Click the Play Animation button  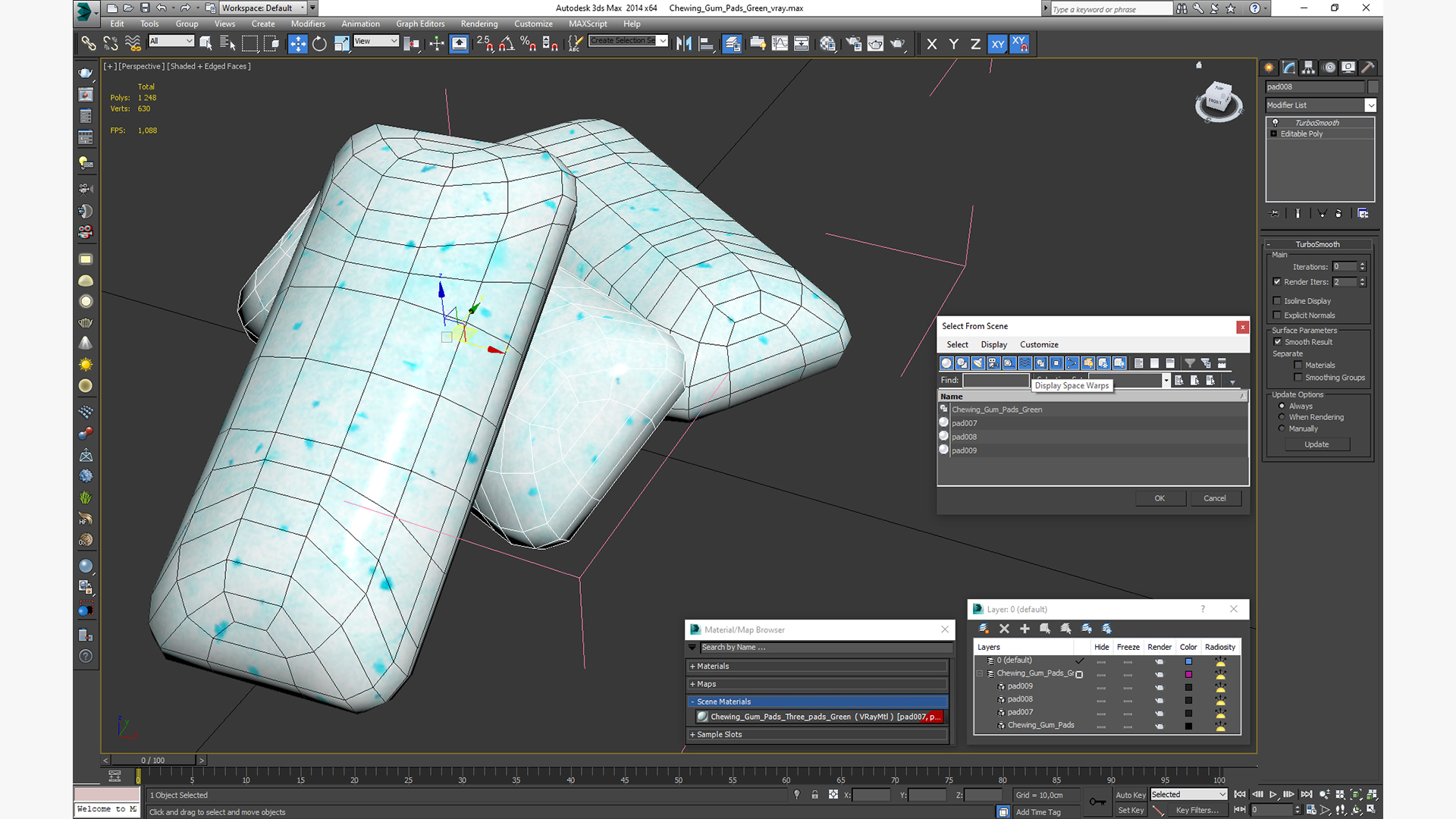pos(1272,794)
